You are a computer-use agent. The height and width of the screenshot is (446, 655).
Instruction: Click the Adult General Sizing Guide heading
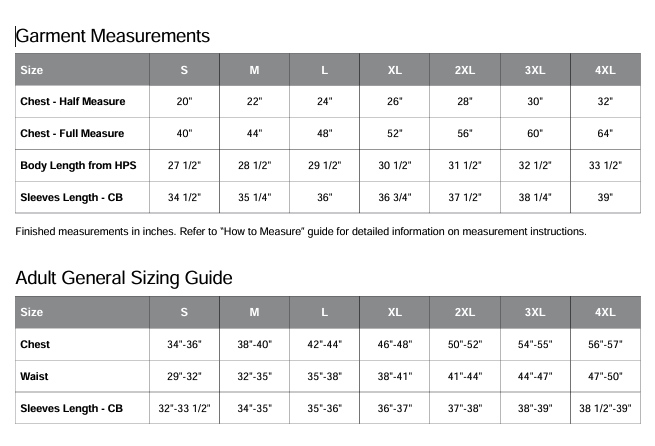point(124,277)
